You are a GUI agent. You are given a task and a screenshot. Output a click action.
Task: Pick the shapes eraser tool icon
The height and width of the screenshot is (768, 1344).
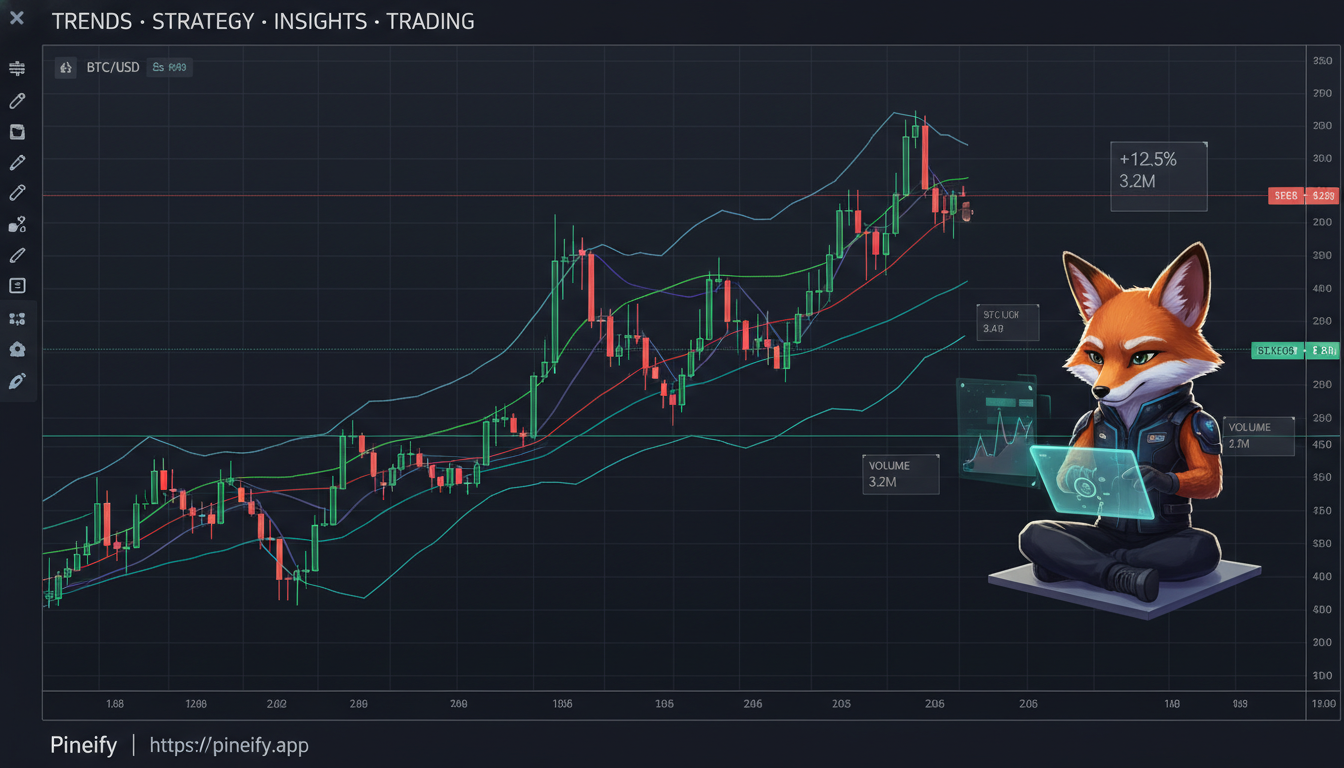click(x=16, y=224)
